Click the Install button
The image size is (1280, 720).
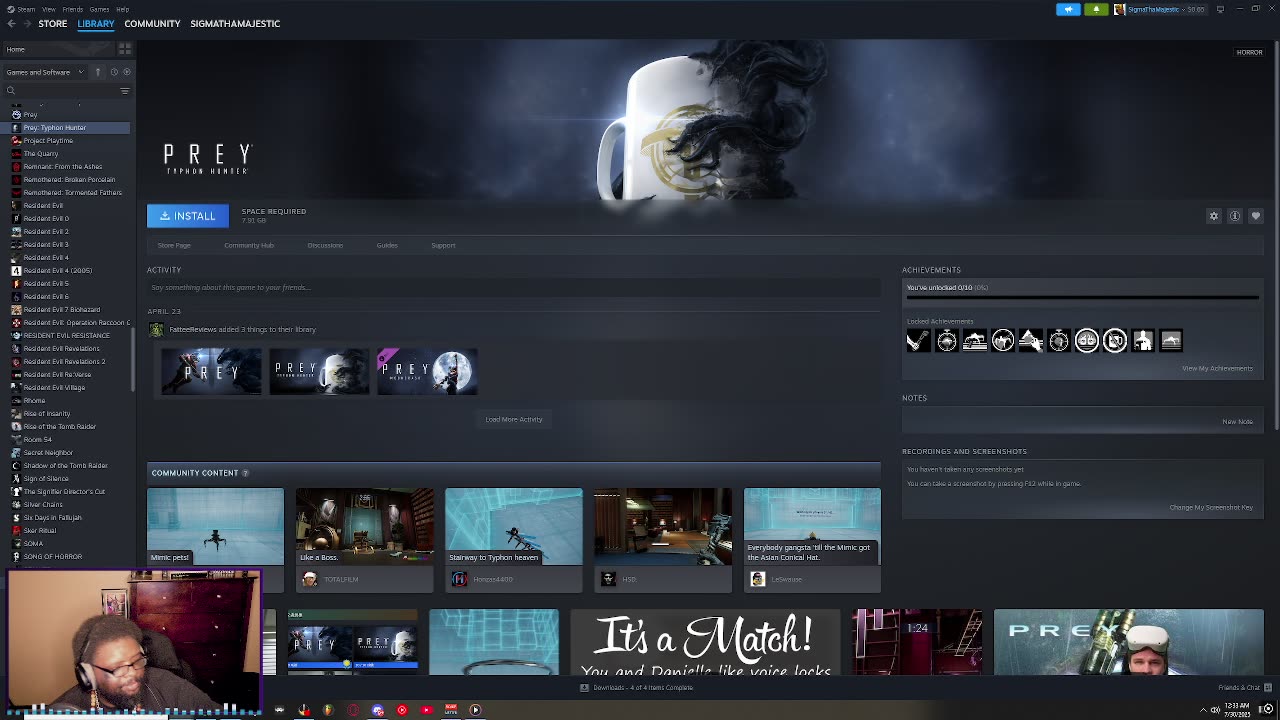click(188, 216)
